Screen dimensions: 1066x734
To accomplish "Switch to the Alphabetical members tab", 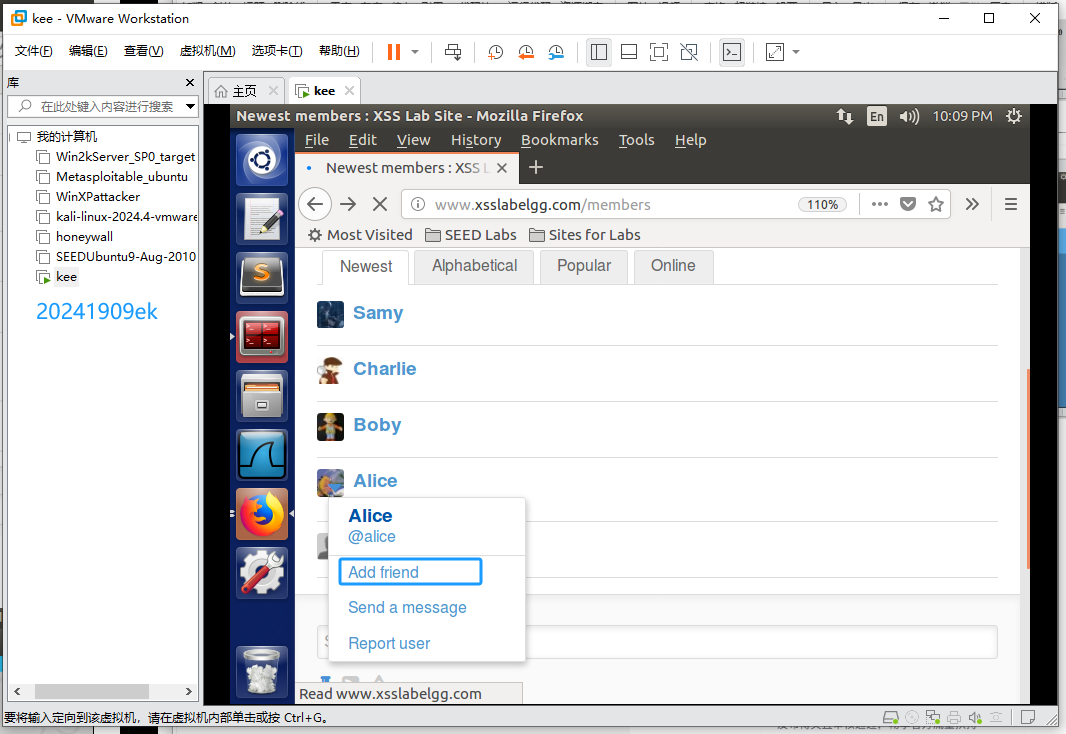I will (x=475, y=266).
